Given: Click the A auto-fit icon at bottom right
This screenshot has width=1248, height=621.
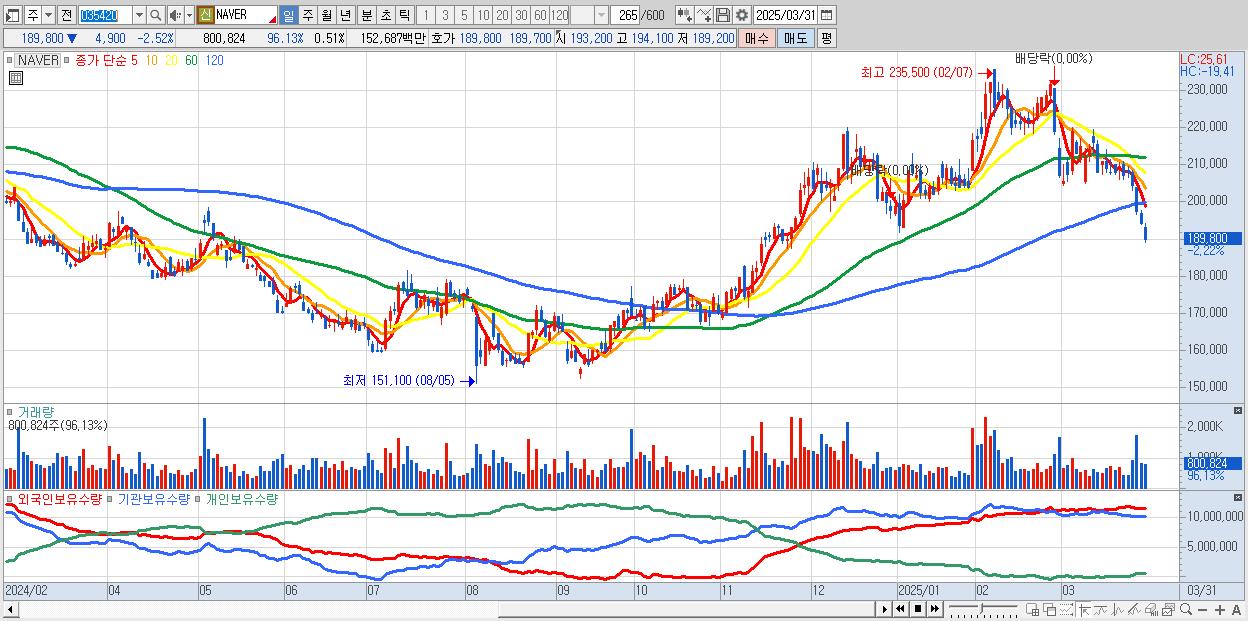Looking at the screenshot, I should [x=1236, y=609].
